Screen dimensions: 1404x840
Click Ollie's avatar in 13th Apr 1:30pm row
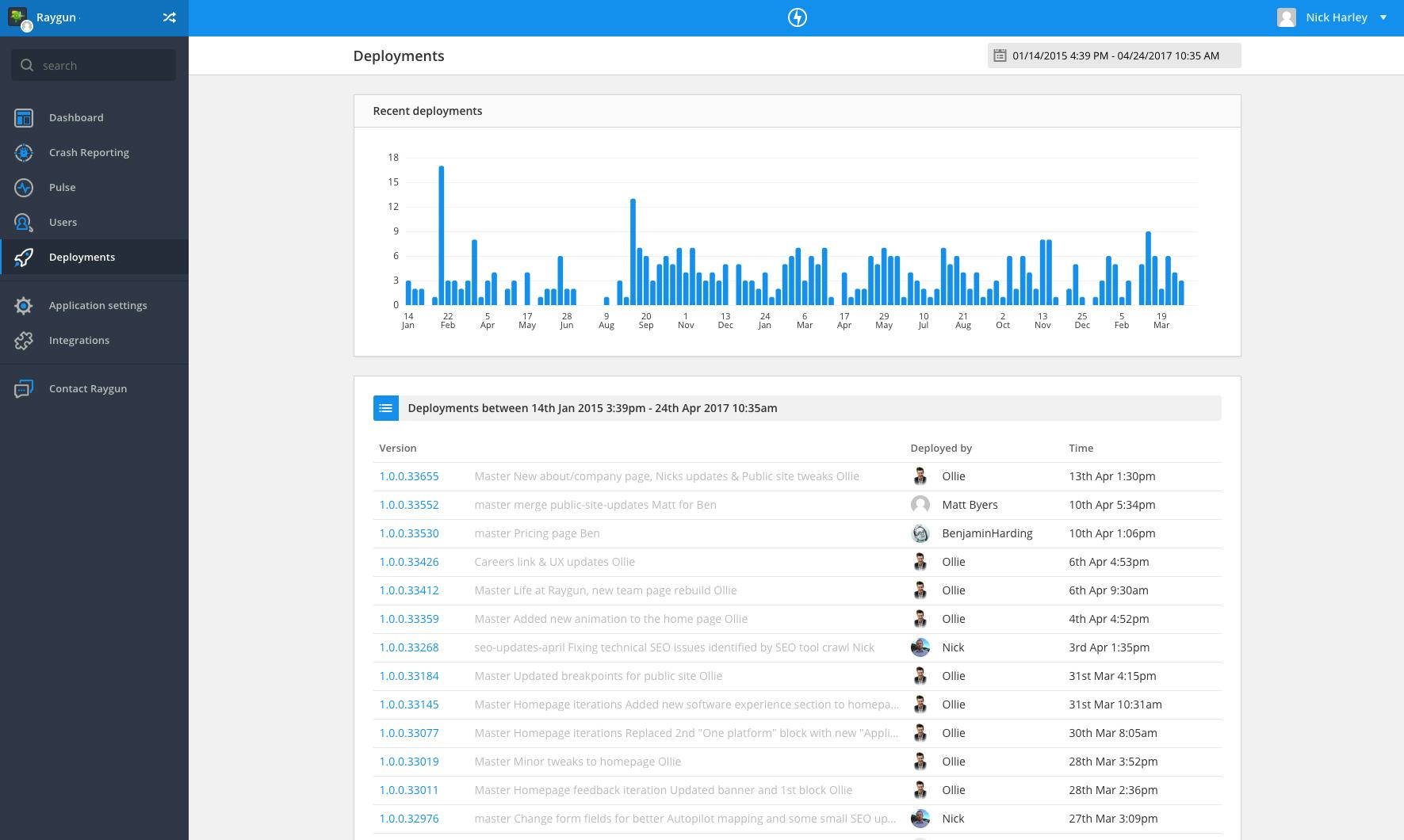click(x=920, y=476)
